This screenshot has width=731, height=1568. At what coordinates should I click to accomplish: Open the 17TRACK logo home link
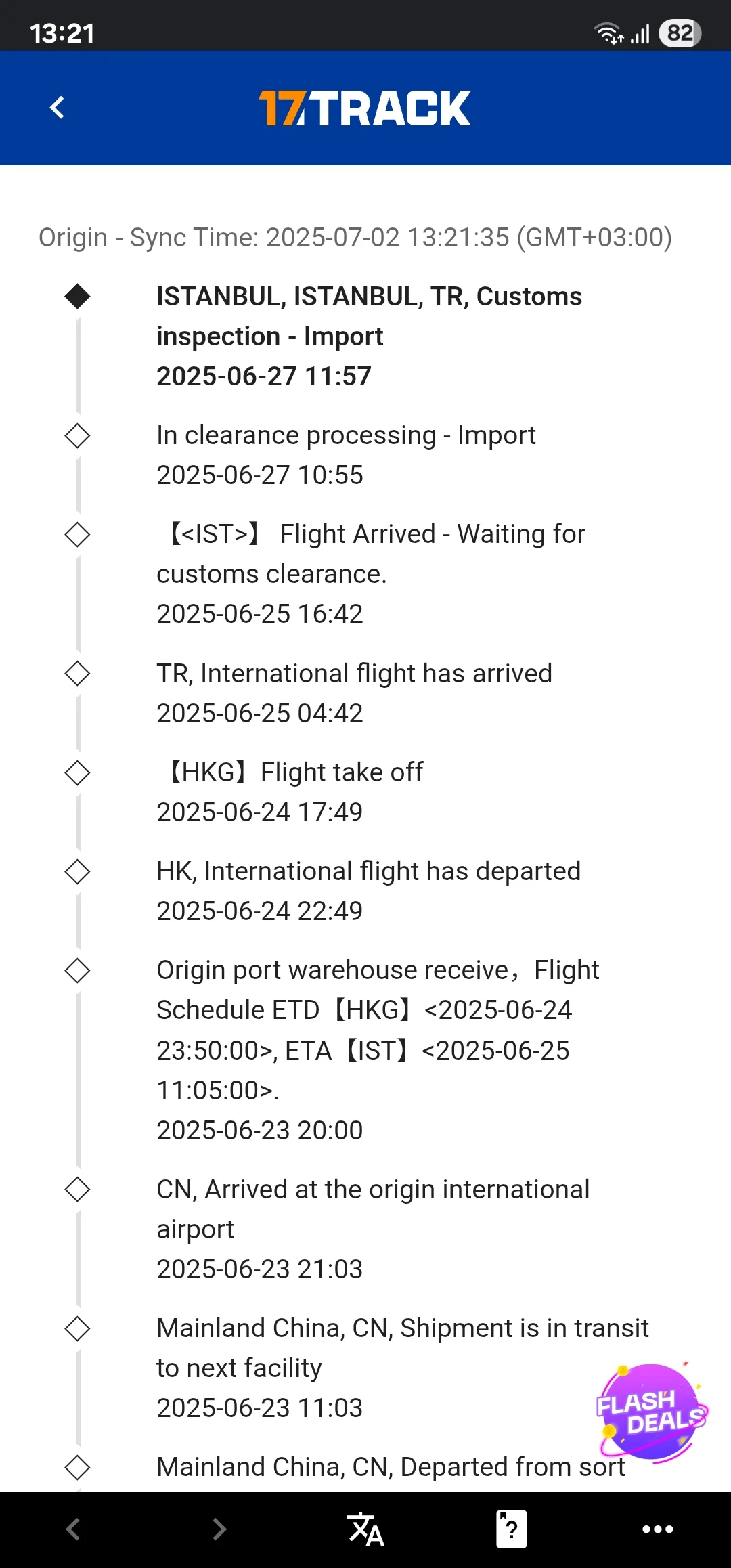pyautogui.click(x=365, y=108)
